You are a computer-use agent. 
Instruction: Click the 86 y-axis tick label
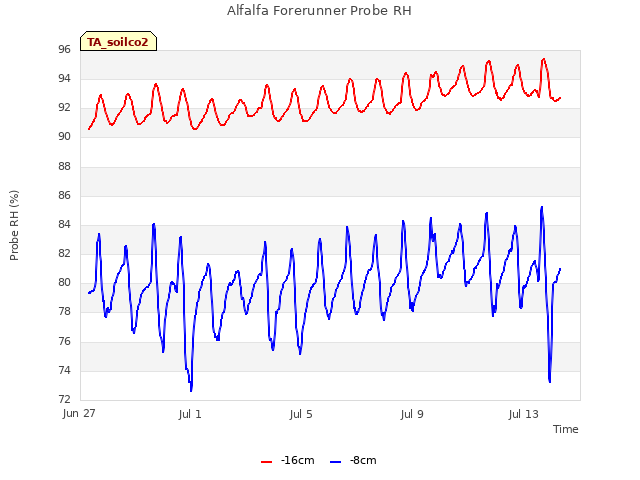(x=64, y=195)
